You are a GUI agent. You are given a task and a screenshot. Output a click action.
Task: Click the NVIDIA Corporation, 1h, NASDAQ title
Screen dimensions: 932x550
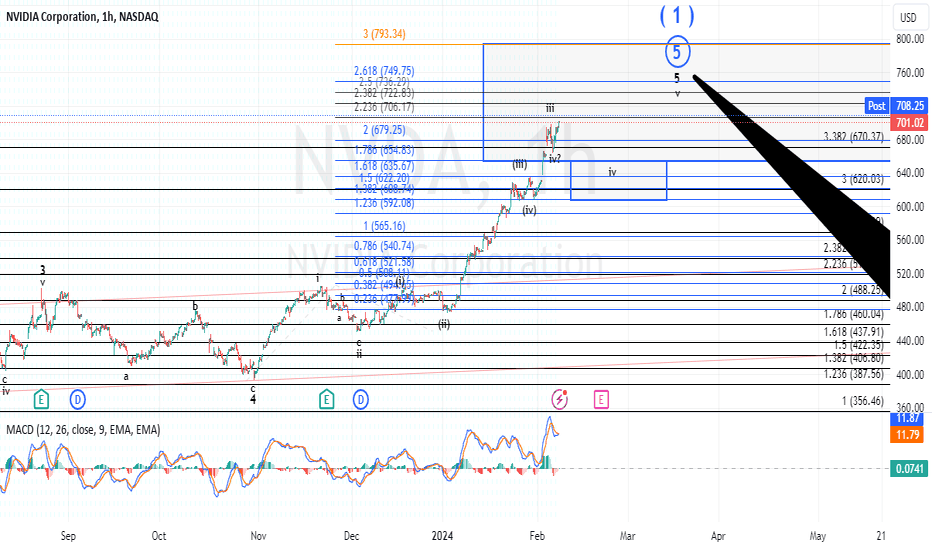coord(82,17)
